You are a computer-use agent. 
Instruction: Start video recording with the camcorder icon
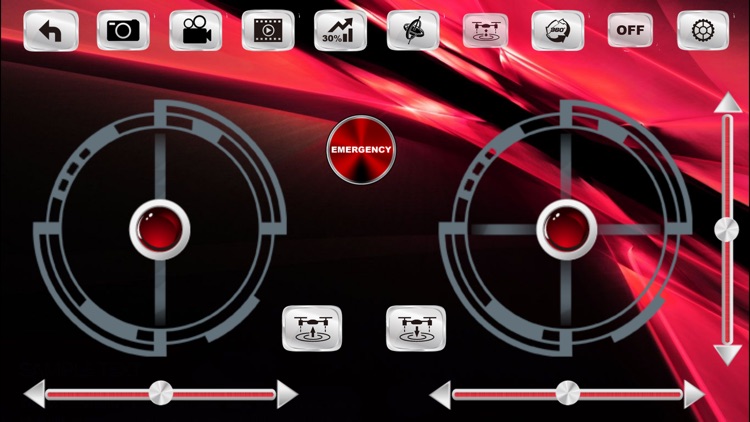tap(195, 31)
